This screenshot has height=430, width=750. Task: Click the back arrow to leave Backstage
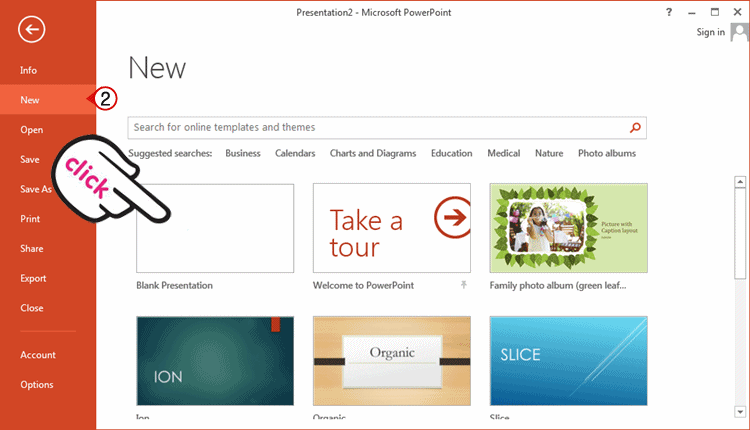coord(32,29)
